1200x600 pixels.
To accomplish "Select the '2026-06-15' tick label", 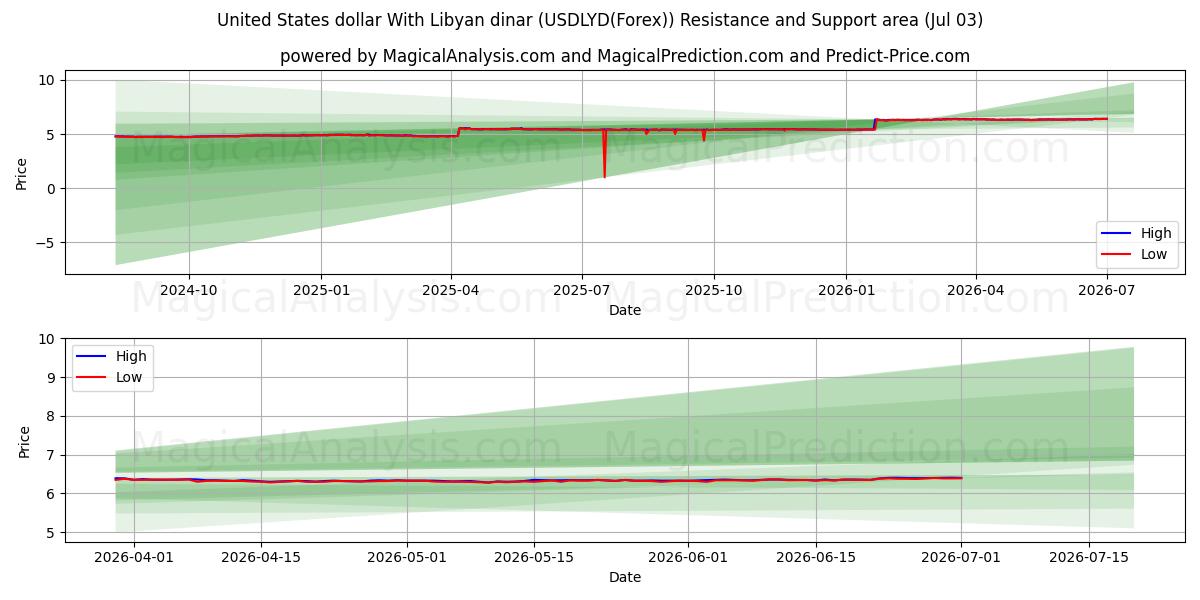I will tap(816, 557).
